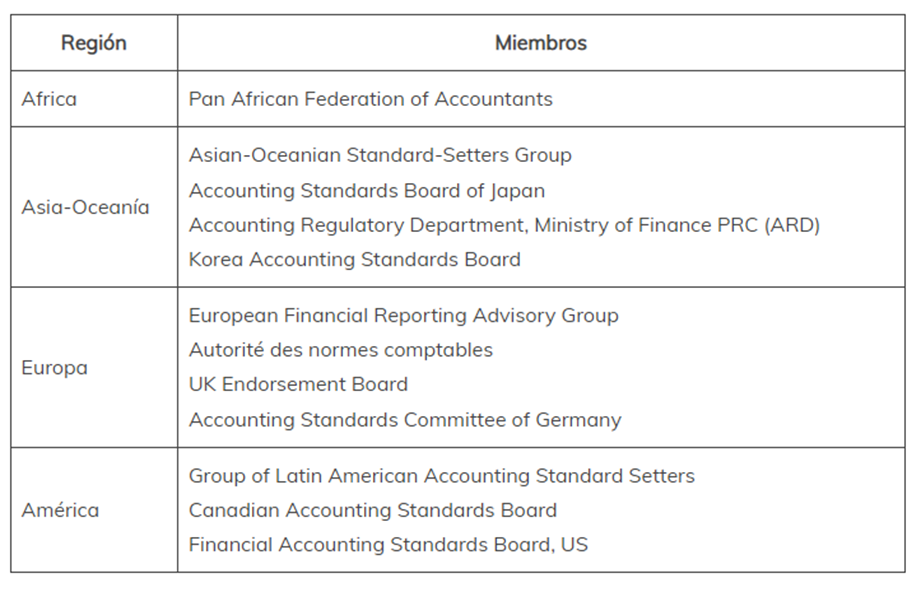Click Accounting Standards Committee of Germany
Screen dimensions: 921x592
(405, 420)
